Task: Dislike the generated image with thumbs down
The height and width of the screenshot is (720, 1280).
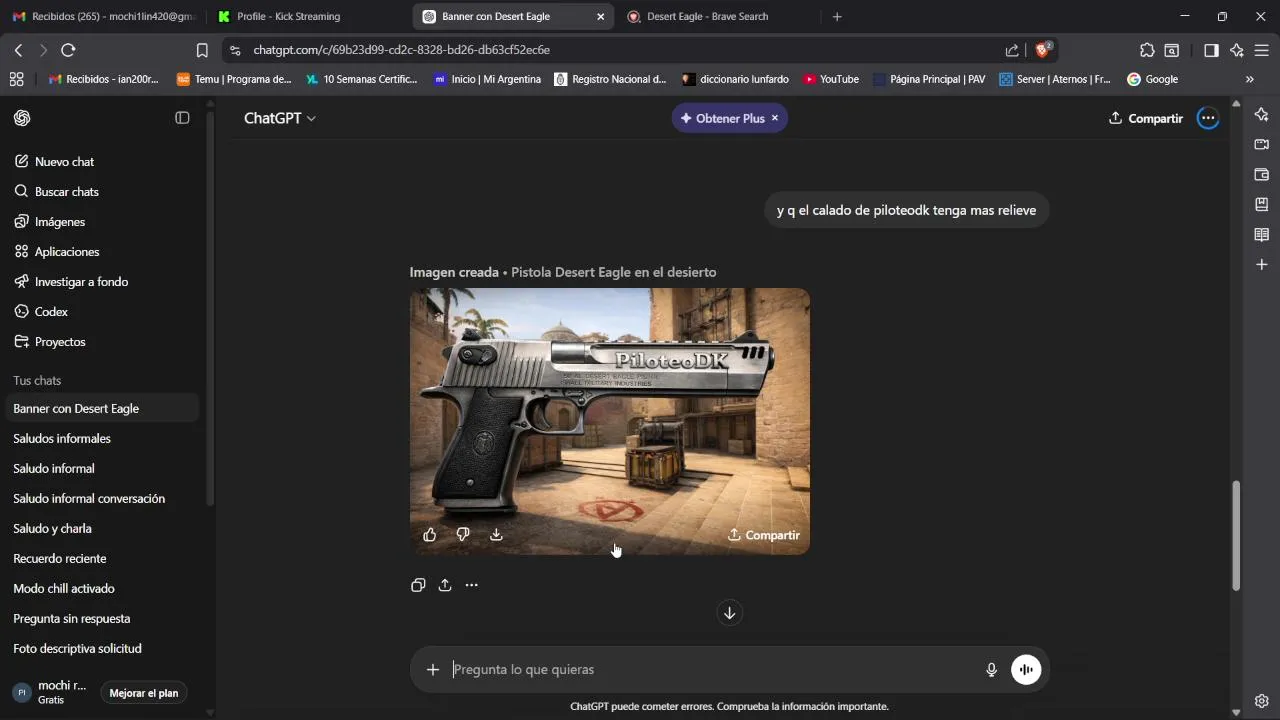Action: [x=463, y=535]
